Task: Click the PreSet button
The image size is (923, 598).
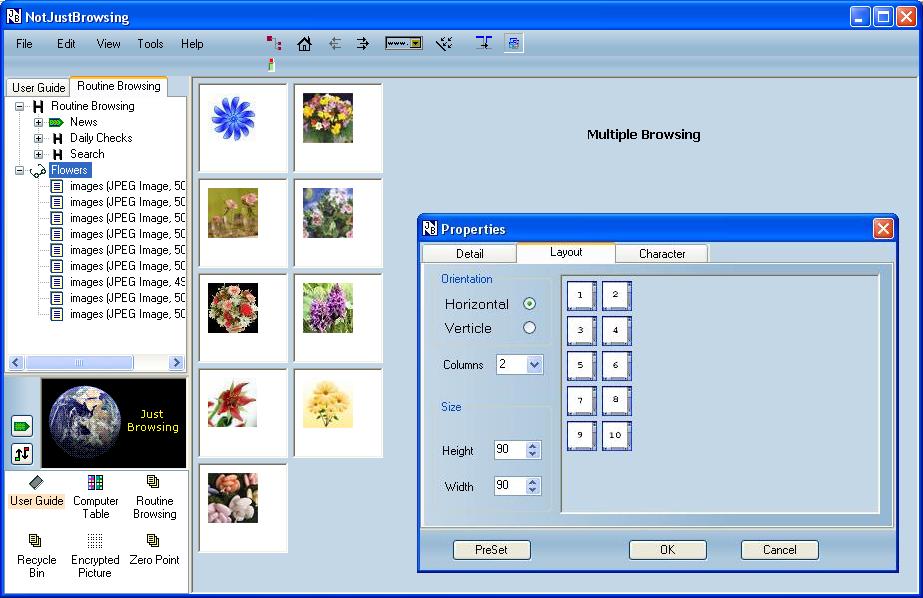Action: click(490, 550)
